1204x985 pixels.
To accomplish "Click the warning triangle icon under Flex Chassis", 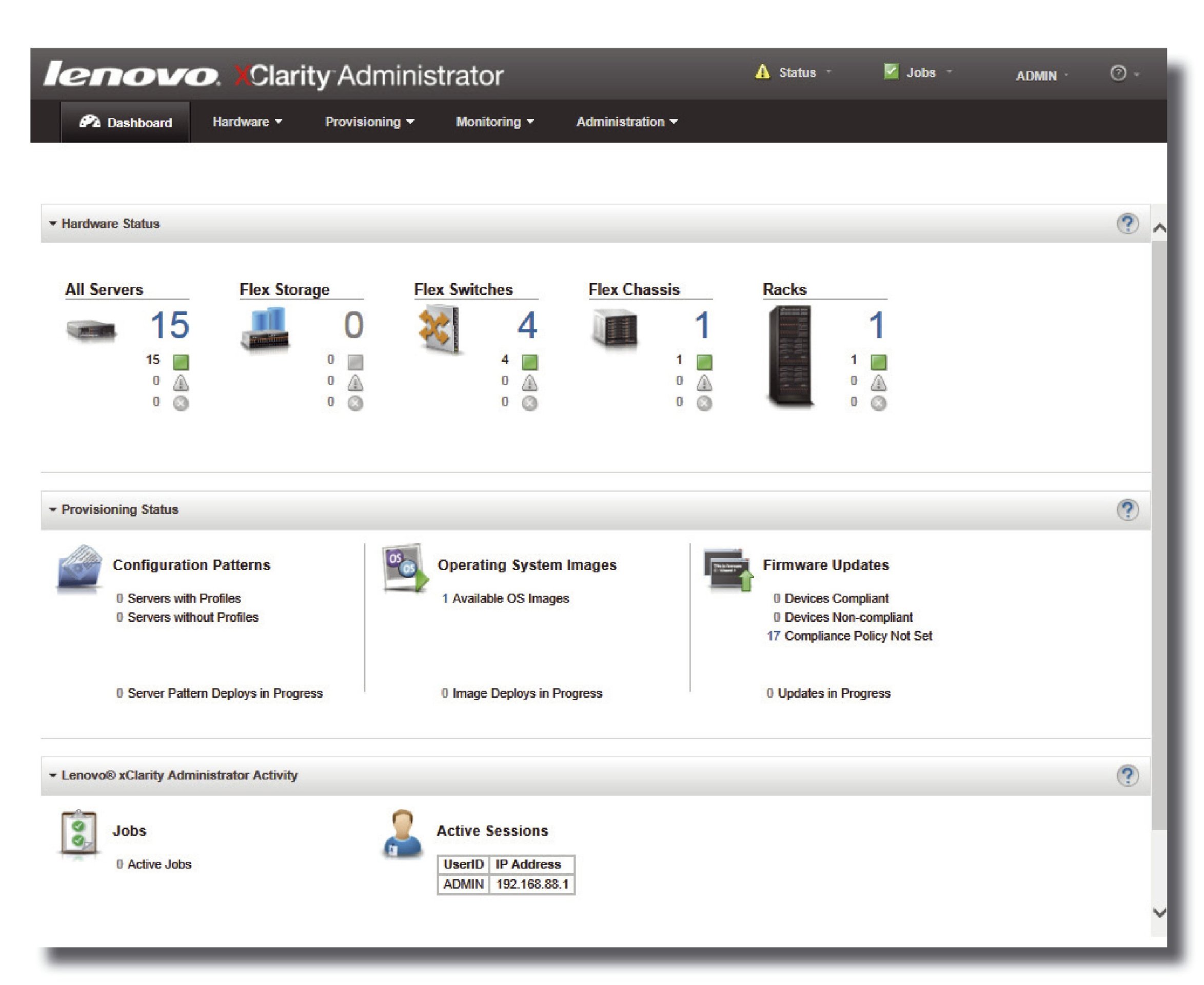I will tap(704, 383).
